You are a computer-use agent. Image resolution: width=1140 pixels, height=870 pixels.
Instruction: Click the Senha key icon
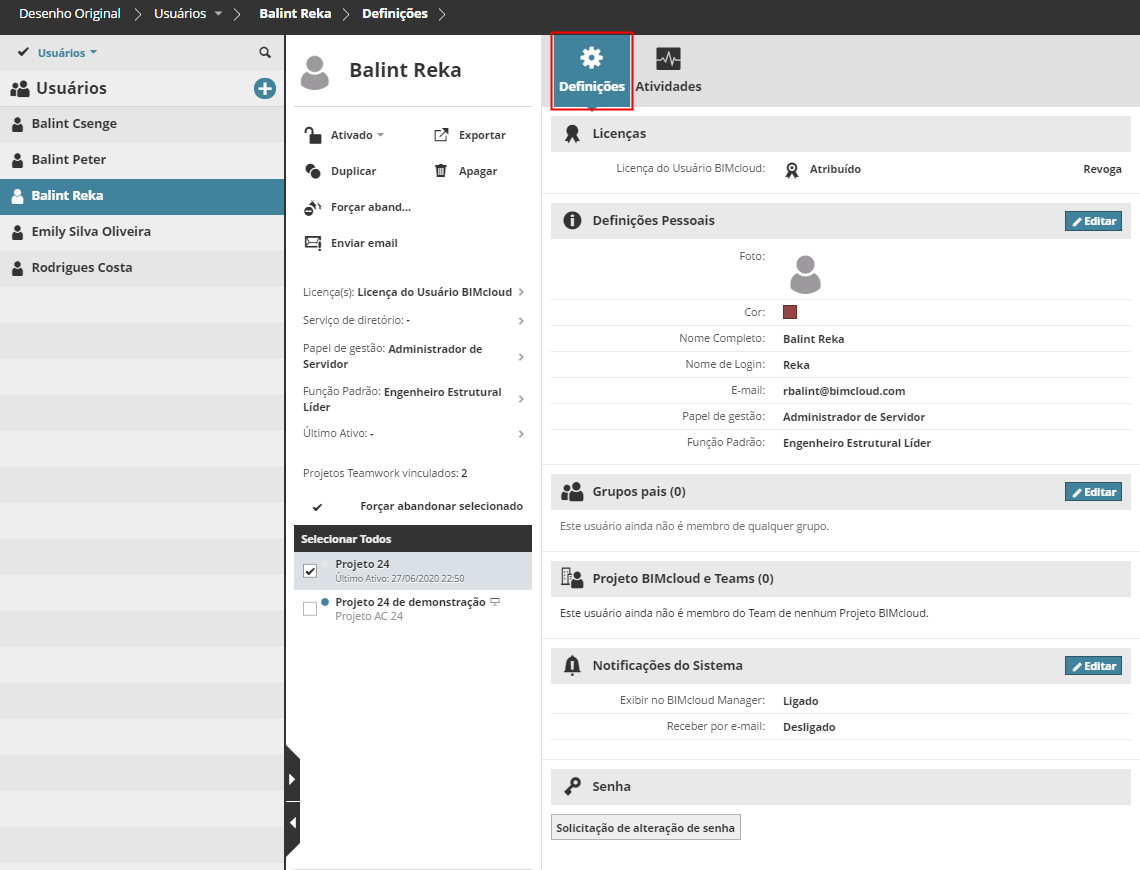[x=572, y=786]
